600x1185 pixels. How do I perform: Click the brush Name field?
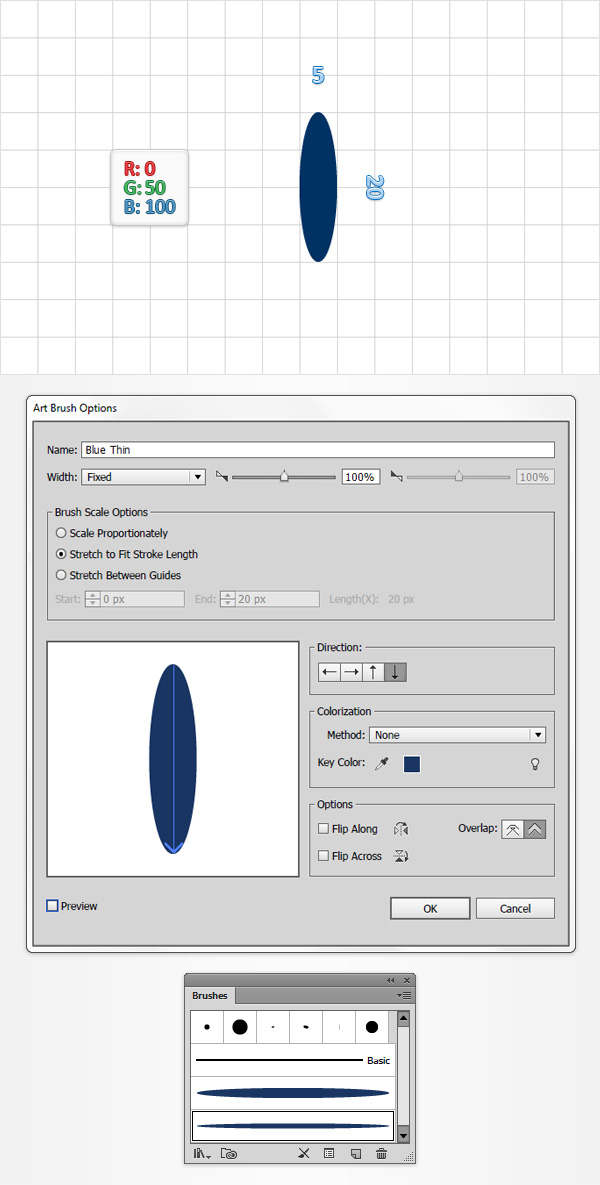[x=318, y=450]
